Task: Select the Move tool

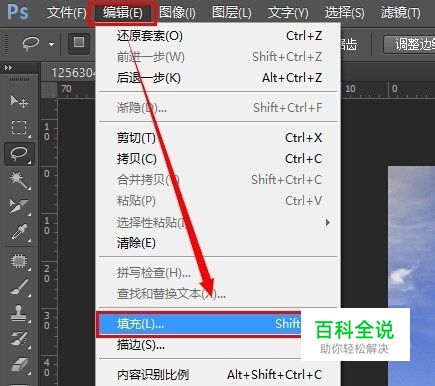Action: [x=19, y=101]
